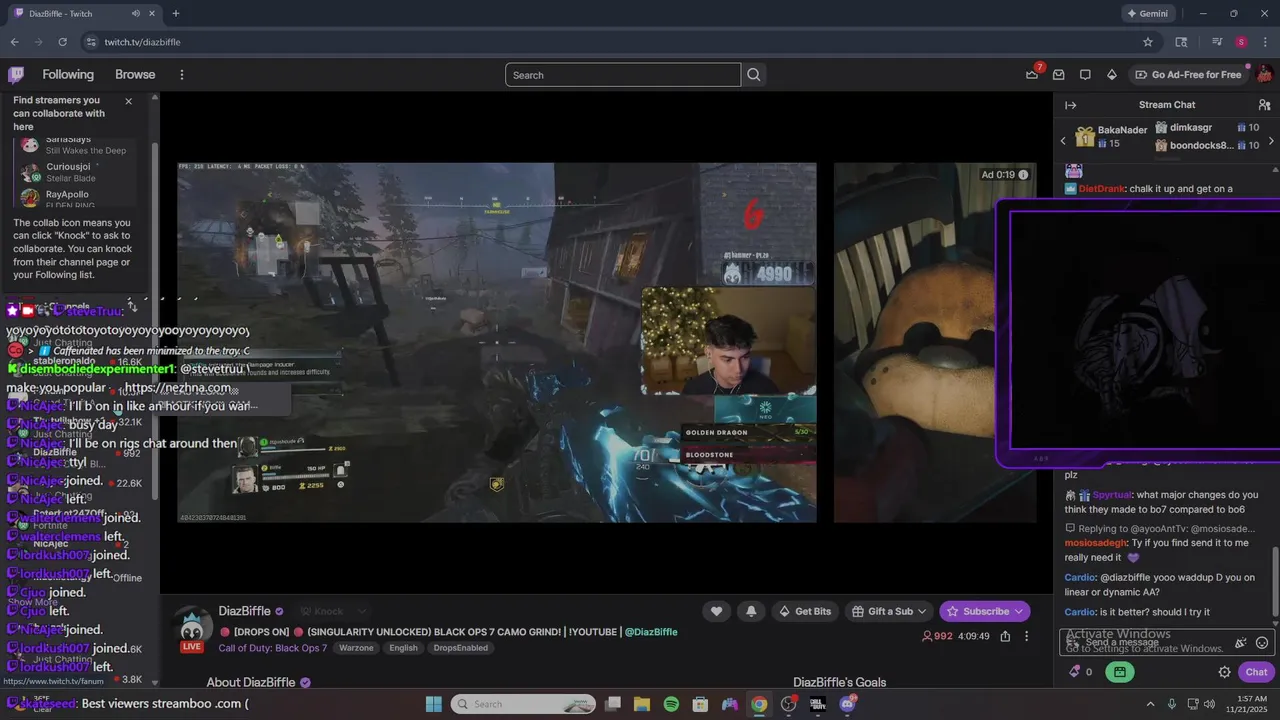Open the Twitch home logo
Screen dimensions: 1280x720
coord(16,74)
